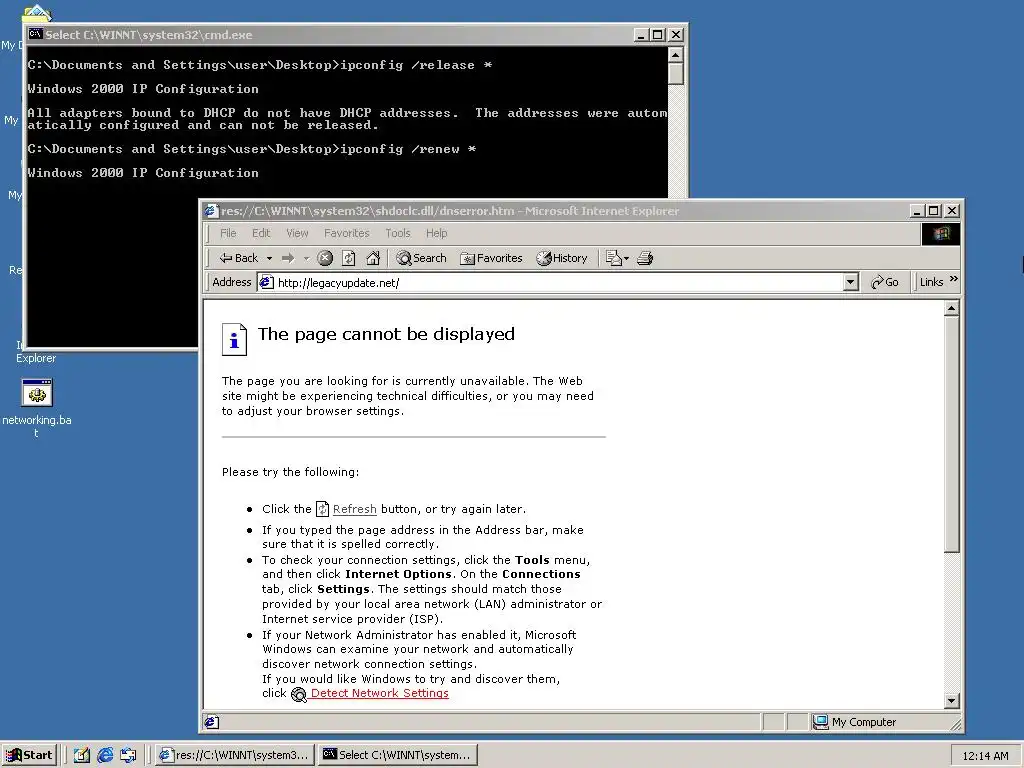Stop page loading with the Stop icon
The width and height of the screenshot is (1024, 768).
[x=325, y=258]
